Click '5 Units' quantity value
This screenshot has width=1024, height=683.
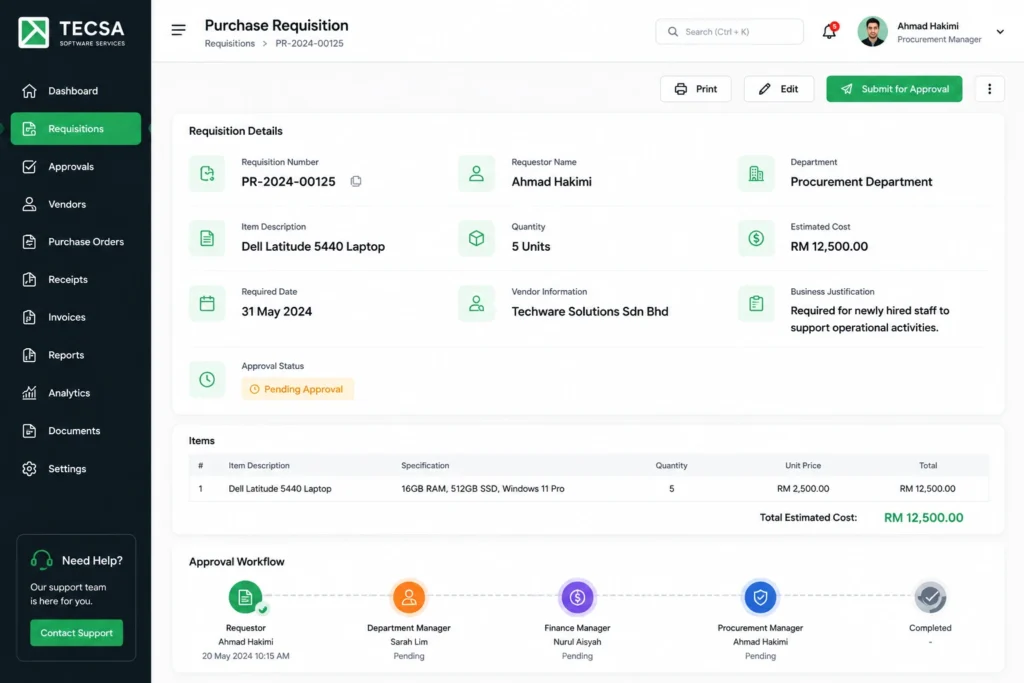pyautogui.click(x=531, y=247)
